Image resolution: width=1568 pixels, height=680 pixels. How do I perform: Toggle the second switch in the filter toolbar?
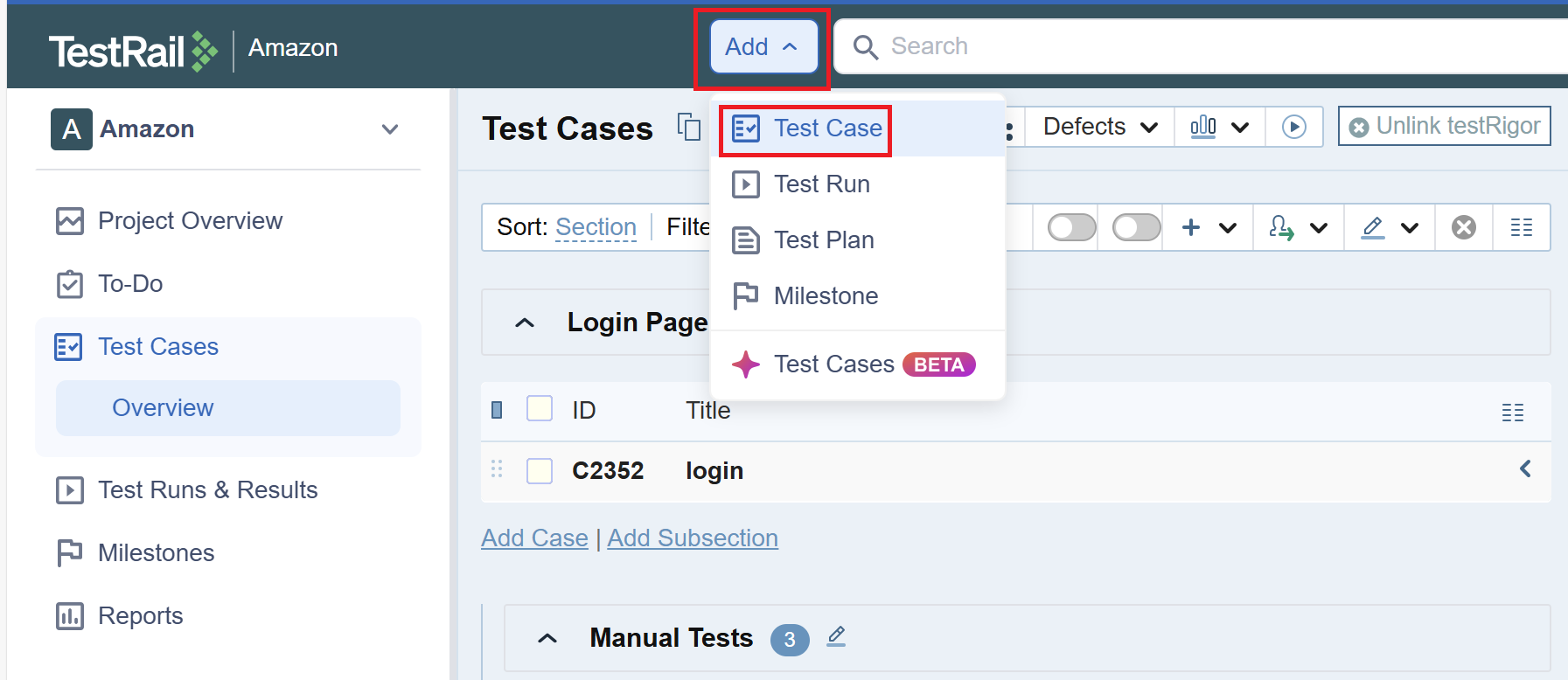1136,227
